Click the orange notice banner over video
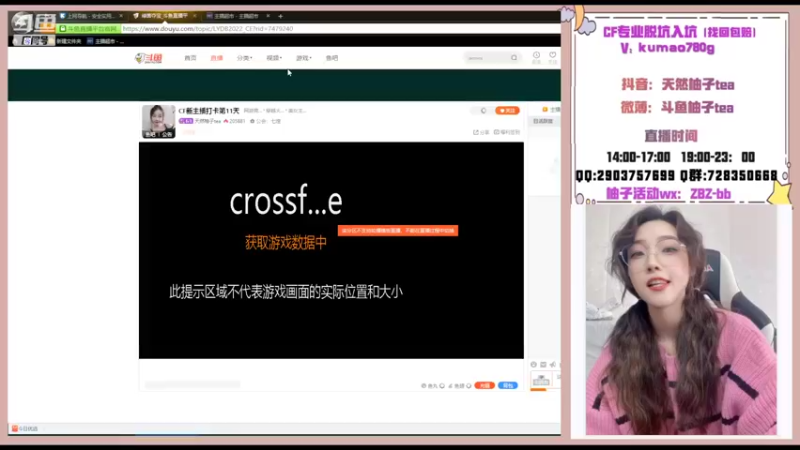Viewport: 800px width, 450px height. pyautogui.click(x=398, y=231)
